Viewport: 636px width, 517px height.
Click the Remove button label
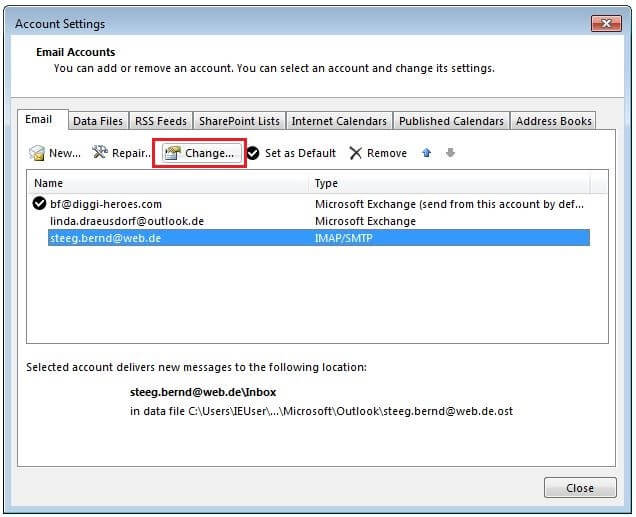(387, 153)
